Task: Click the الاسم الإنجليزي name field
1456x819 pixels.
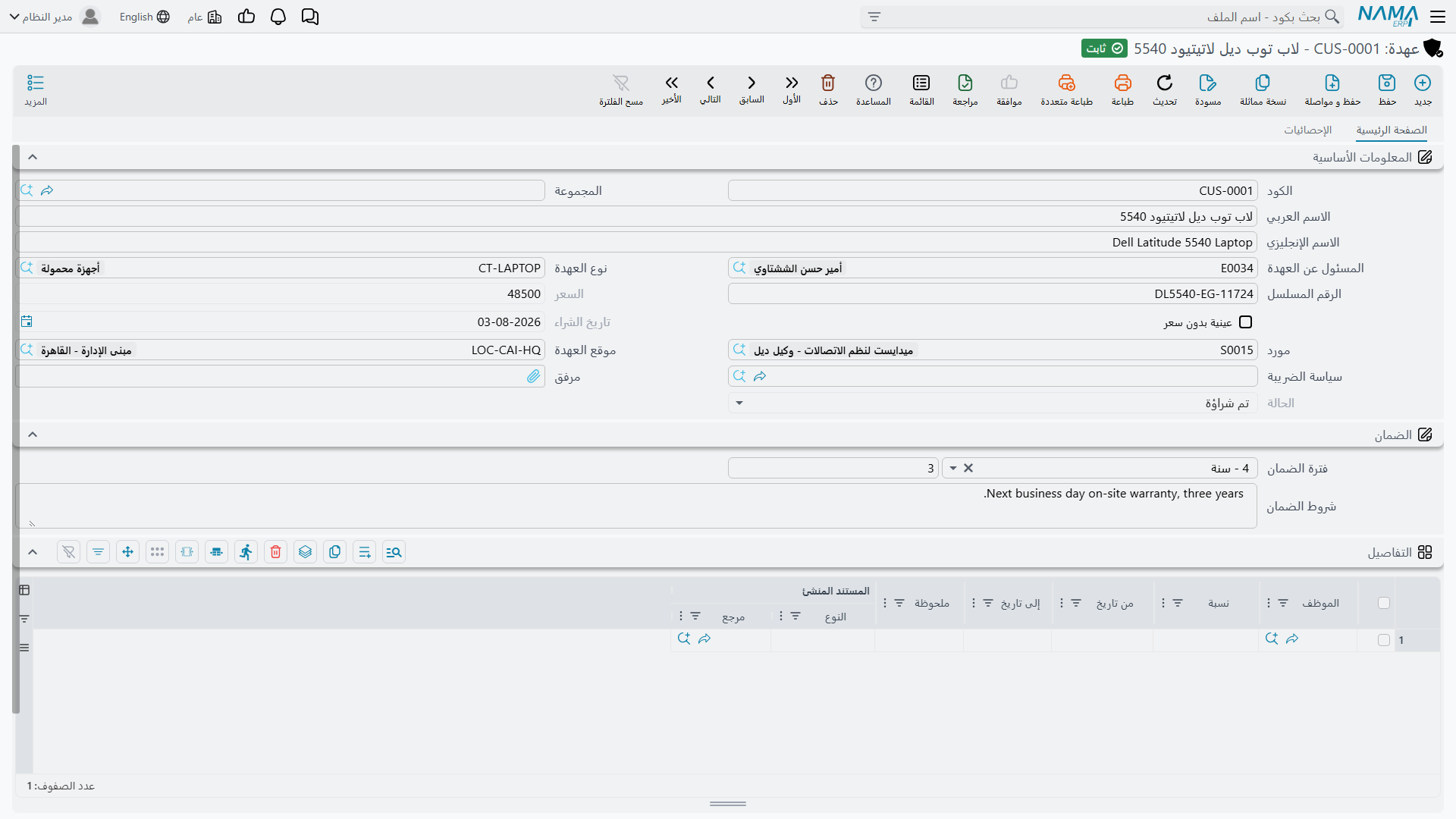Action: pyautogui.click(x=636, y=242)
